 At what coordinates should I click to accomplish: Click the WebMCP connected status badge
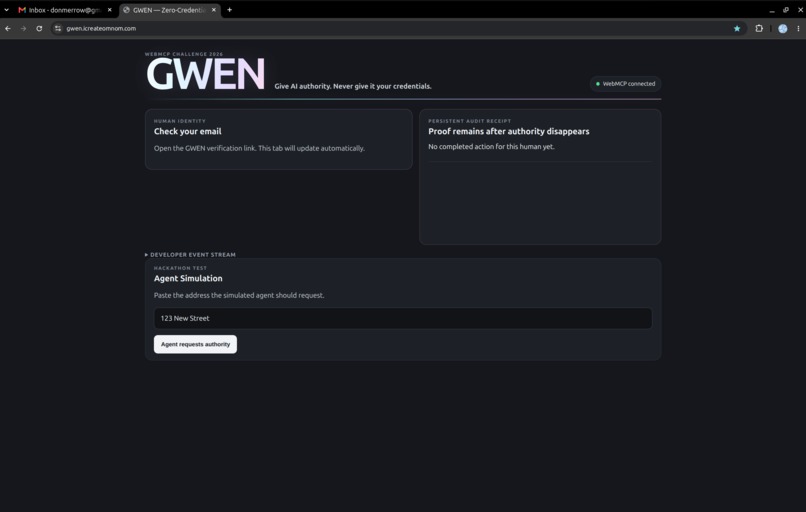pos(625,84)
